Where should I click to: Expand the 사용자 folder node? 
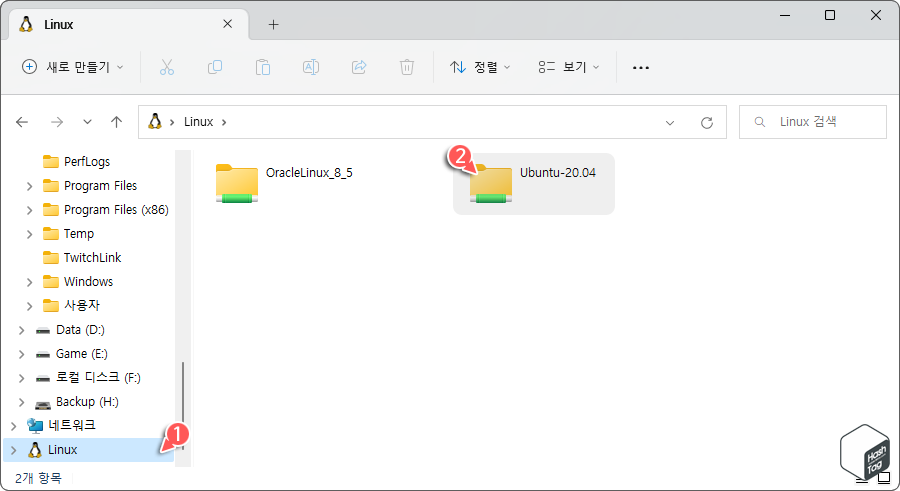pos(29,306)
